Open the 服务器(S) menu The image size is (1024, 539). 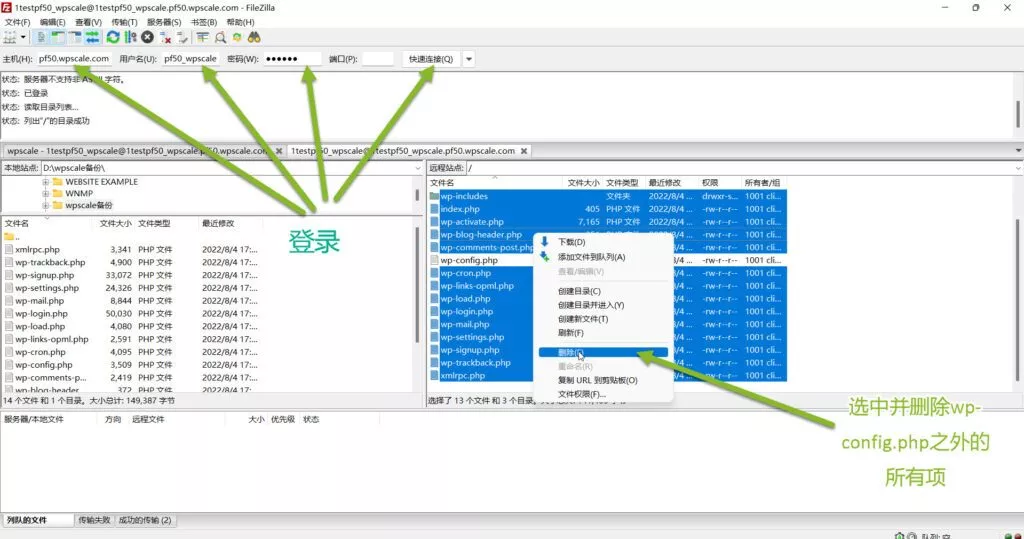(164, 22)
